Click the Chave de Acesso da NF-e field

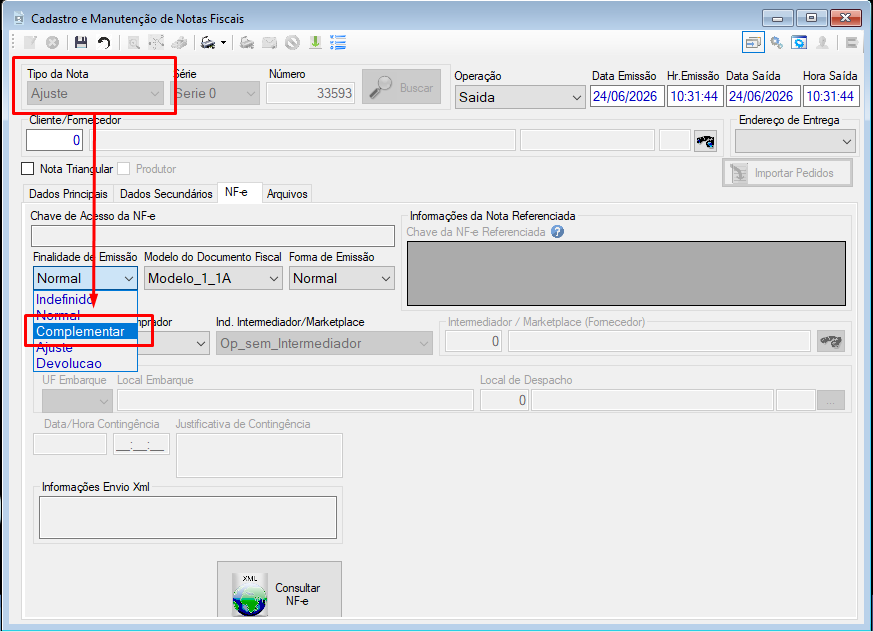coord(213,236)
